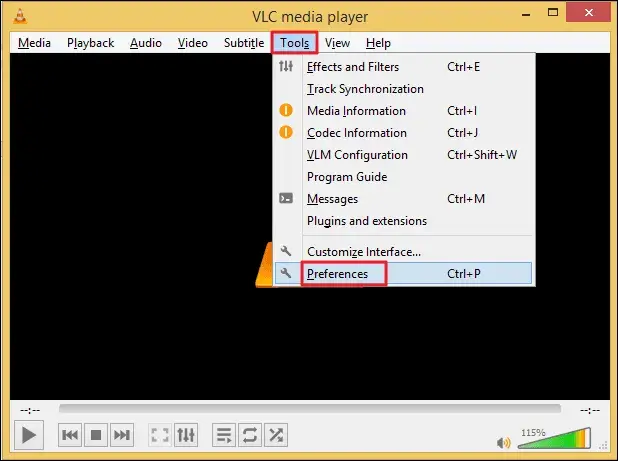The width and height of the screenshot is (618, 461).
Task: Select Track Synchronization
Action: click(403, 89)
